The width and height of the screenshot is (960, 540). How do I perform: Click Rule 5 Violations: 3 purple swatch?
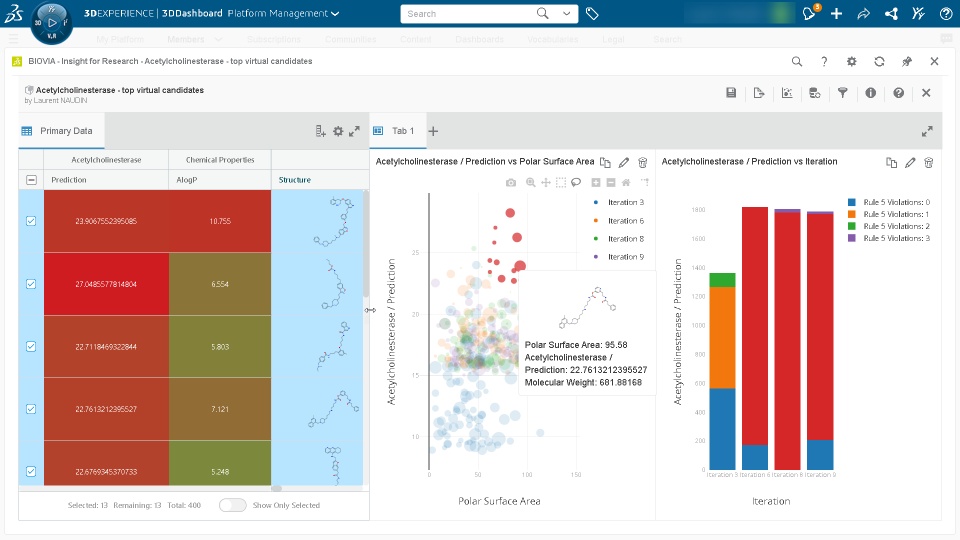[x=852, y=238]
